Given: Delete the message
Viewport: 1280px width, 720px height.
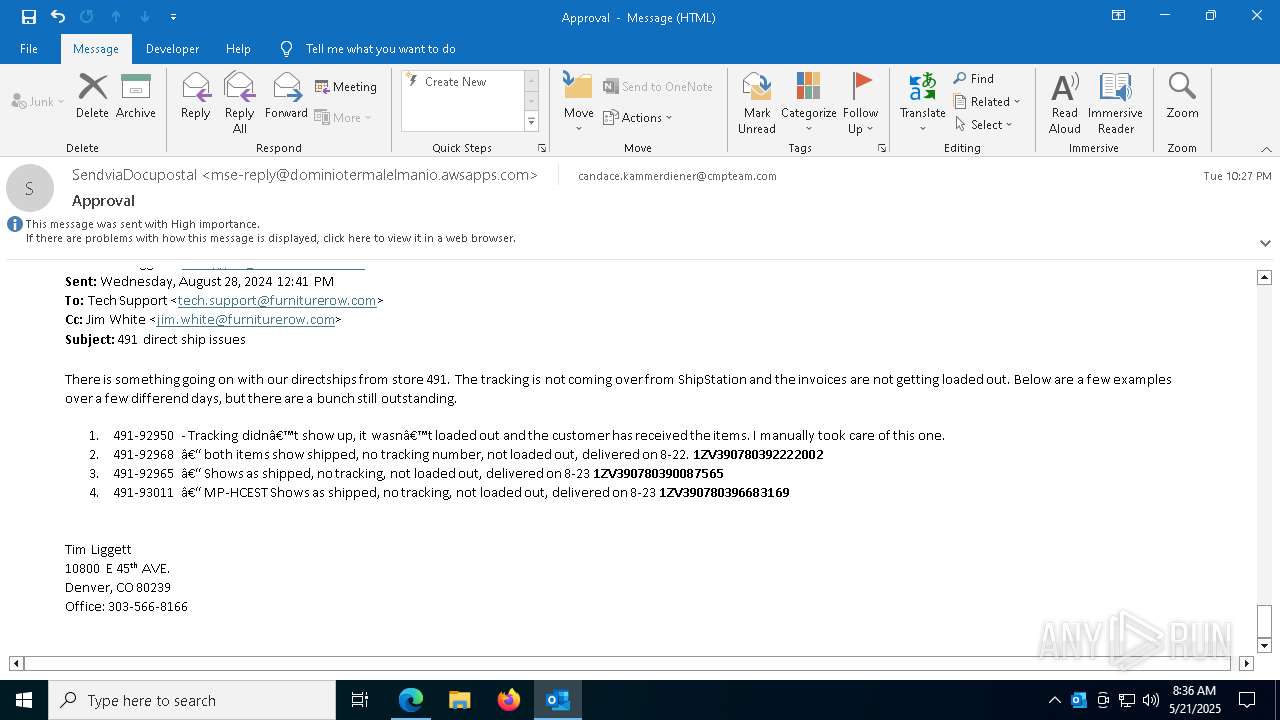Looking at the screenshot, I should point(92,96).
